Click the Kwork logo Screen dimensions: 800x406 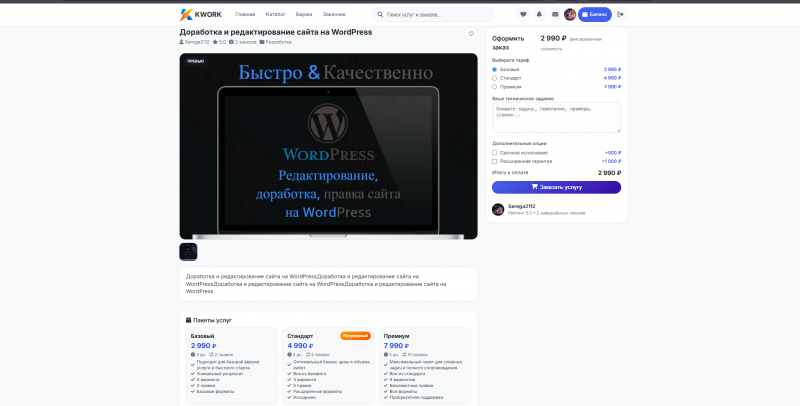pos(201,15)
